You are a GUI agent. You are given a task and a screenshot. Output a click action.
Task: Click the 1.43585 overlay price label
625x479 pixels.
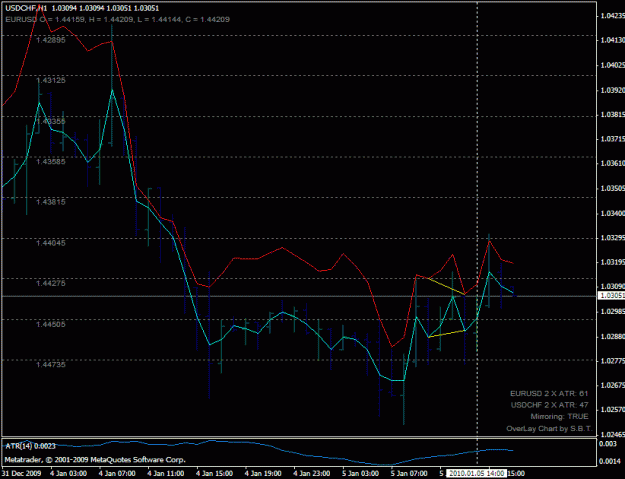coord(51,161)
